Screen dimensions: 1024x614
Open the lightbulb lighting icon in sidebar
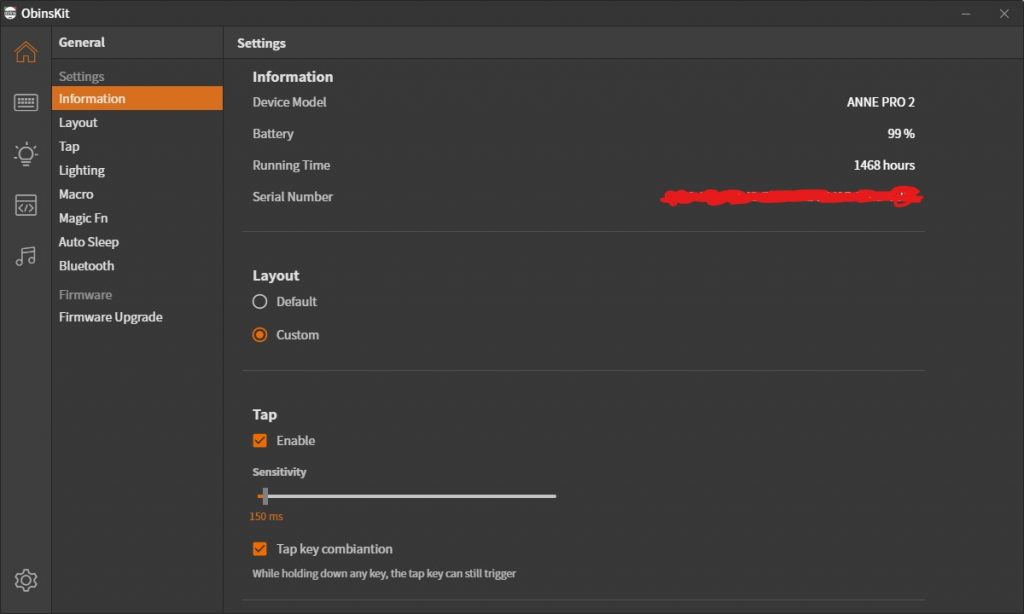[x=26, y=154]
